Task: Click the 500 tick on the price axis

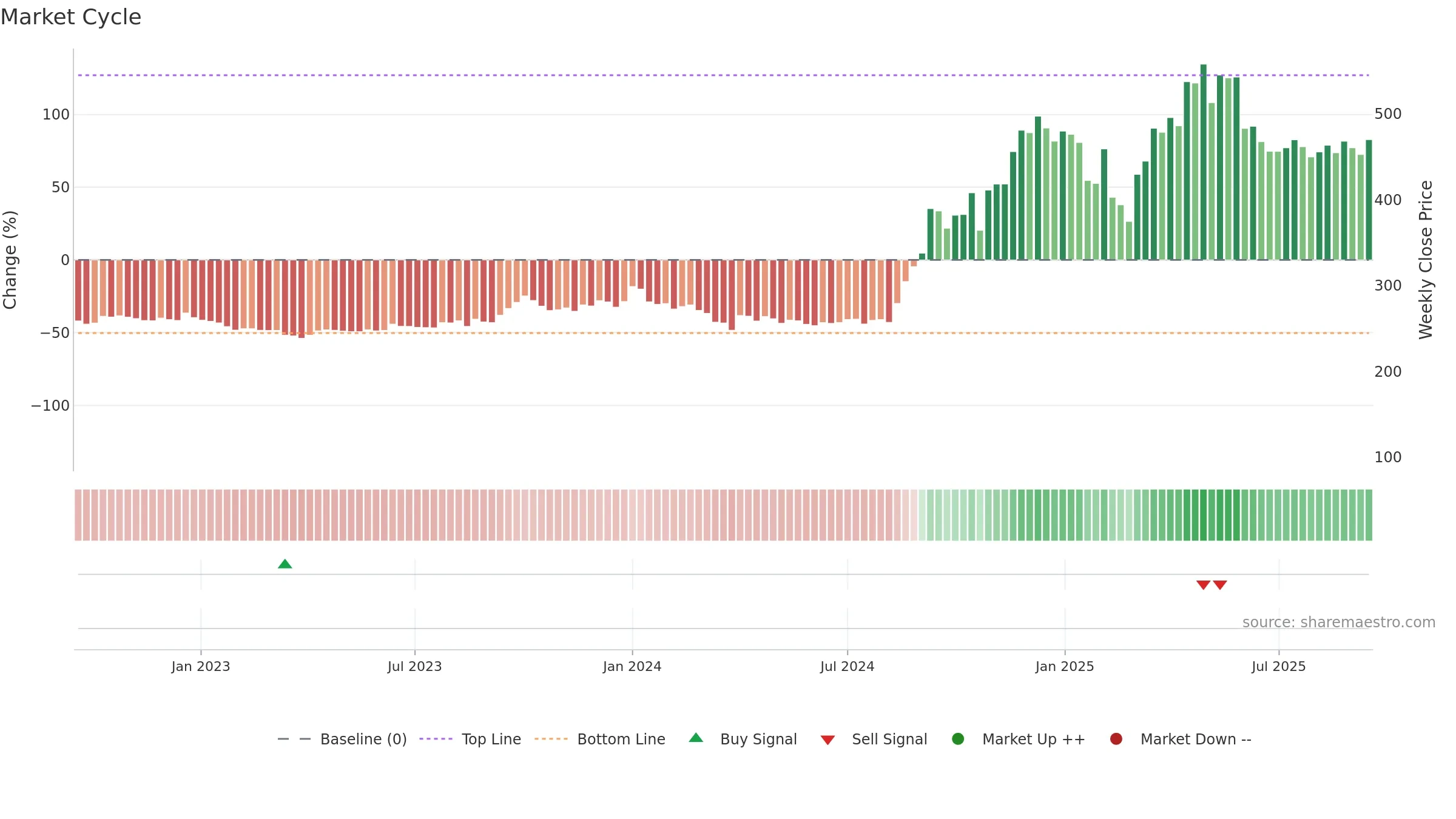Action: coord(1388,114)
